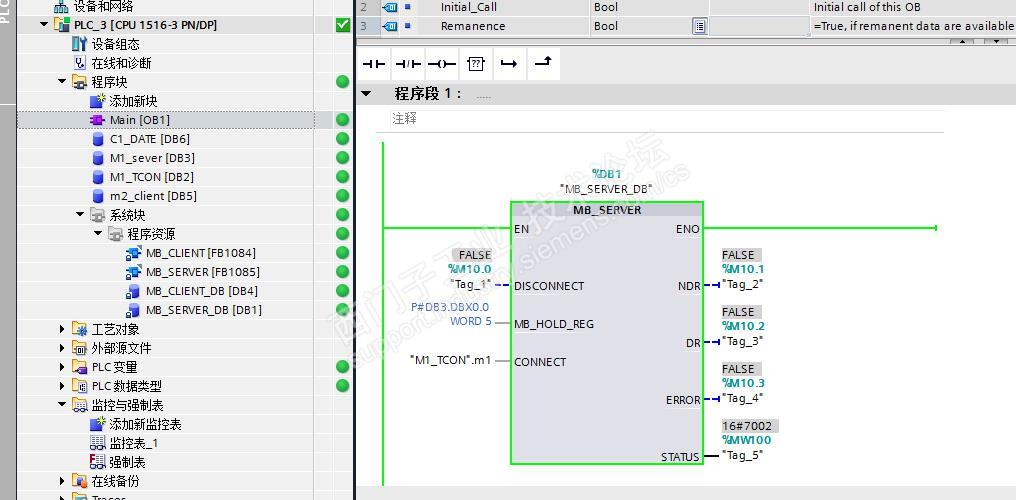Click the "MB_SERVER_DB" instance label
The height and width of the screenshot is (500, 1016).
click(x=606, y=188)
